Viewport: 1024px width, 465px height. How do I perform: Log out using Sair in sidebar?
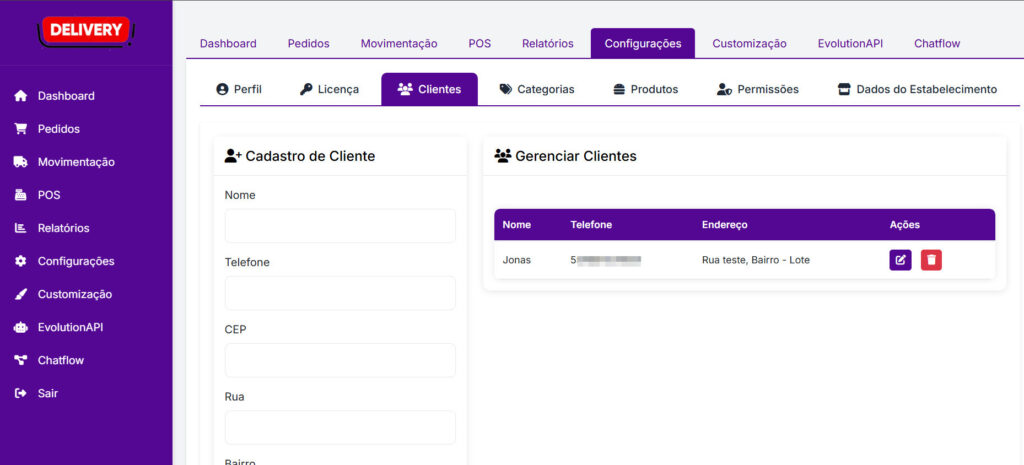pyautogui.click(x=48, y=393)
